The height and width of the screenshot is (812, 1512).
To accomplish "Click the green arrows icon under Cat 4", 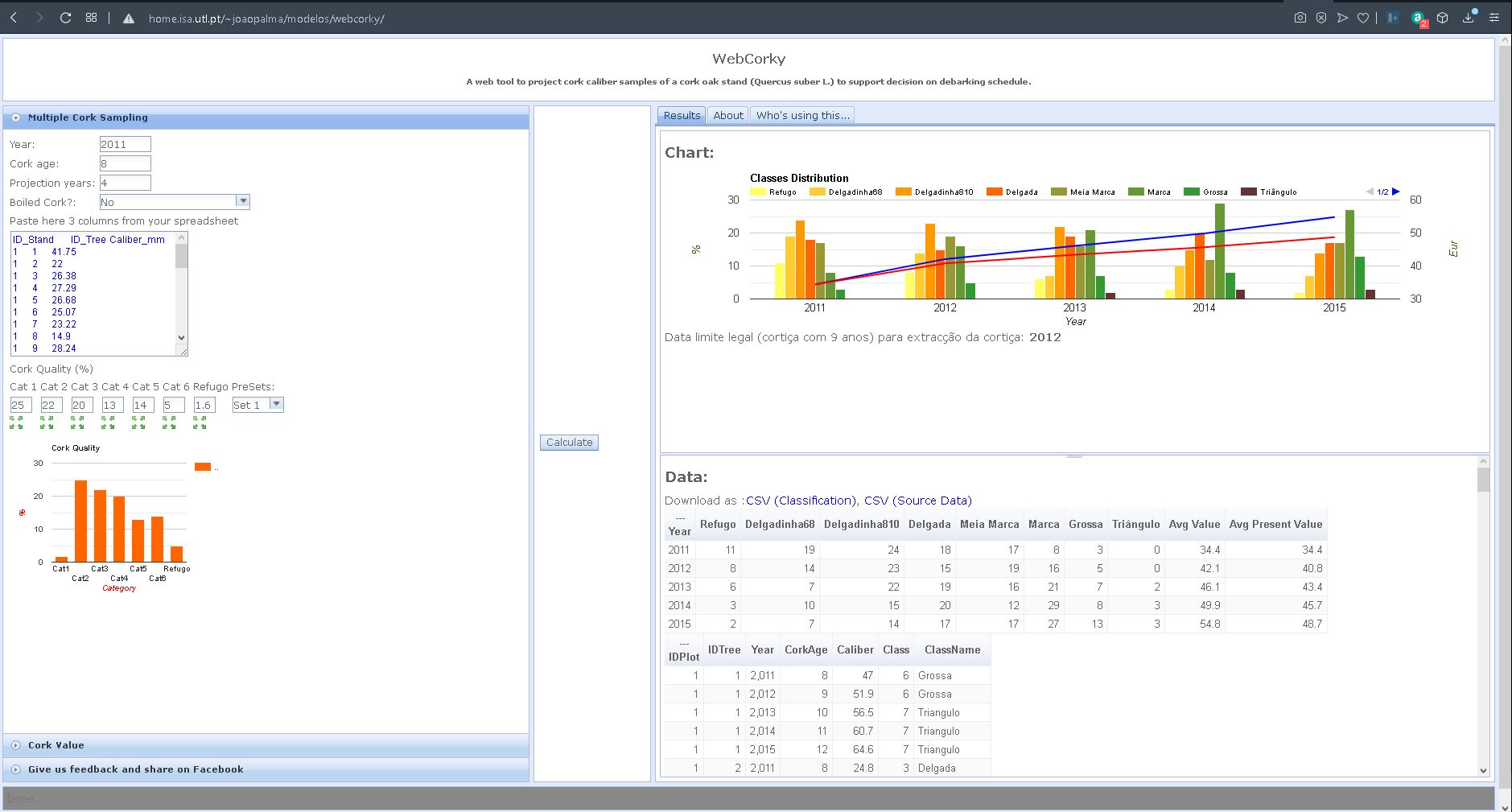I will point(108,422).
